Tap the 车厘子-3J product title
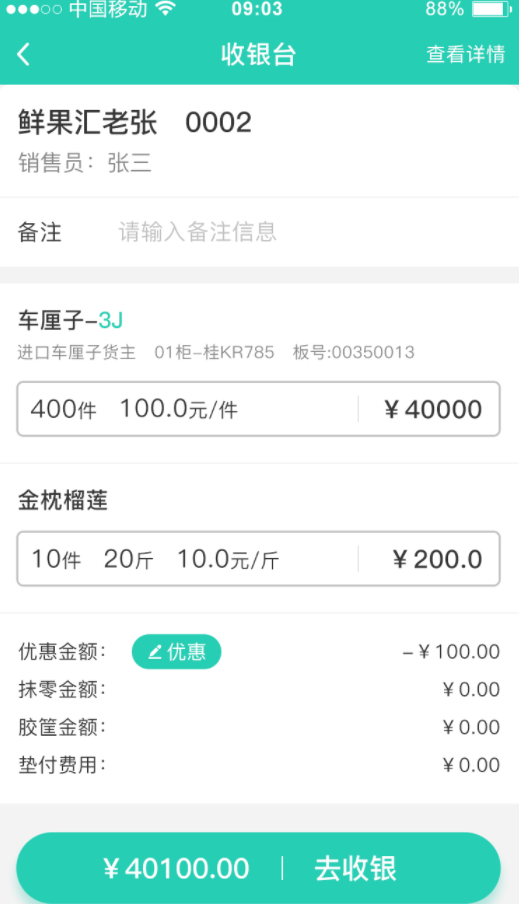Screen dimensions: 519x904 point(70,320)
